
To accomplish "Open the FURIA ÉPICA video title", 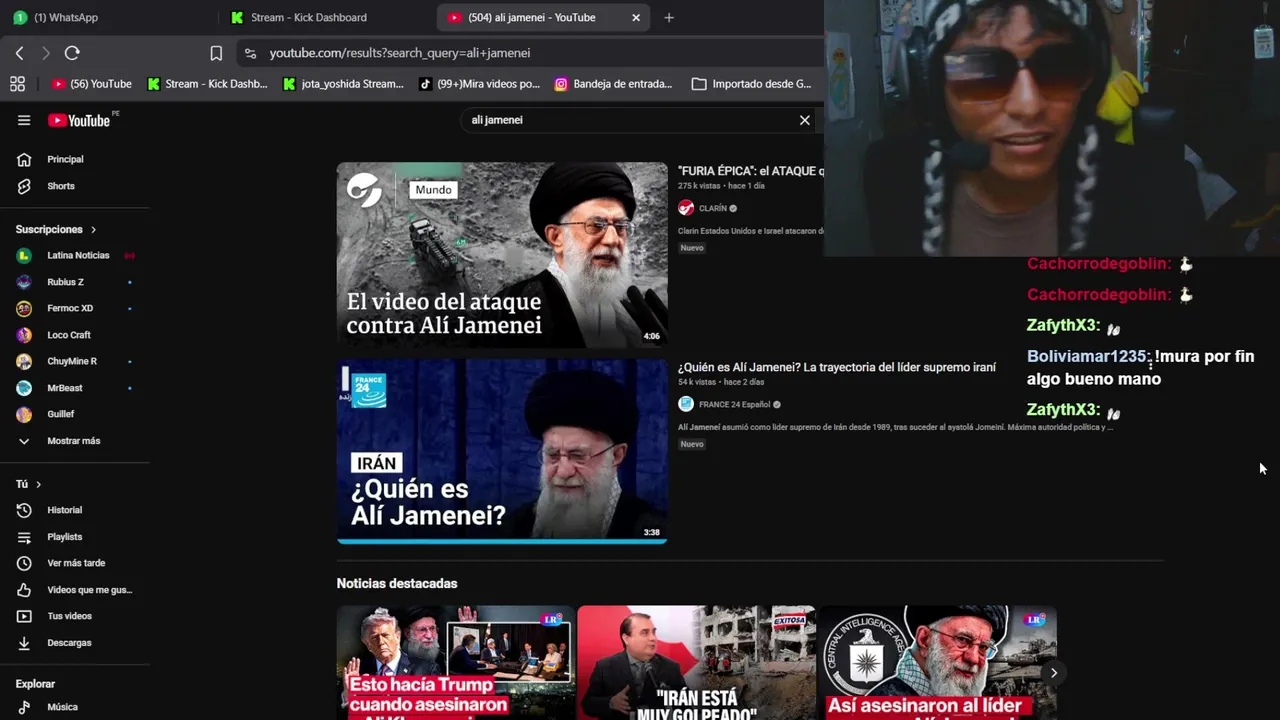I will pos(751,171).
